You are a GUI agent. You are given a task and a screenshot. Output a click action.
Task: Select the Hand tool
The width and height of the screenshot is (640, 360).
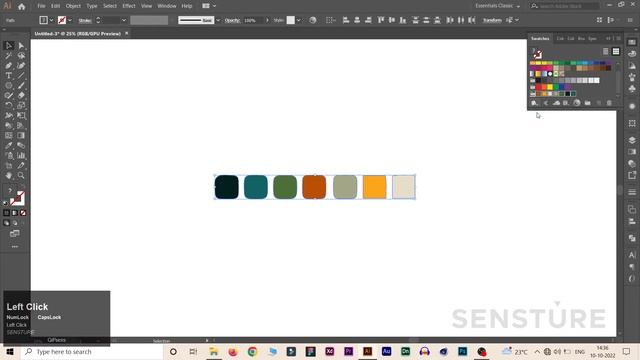coord(9,176)
